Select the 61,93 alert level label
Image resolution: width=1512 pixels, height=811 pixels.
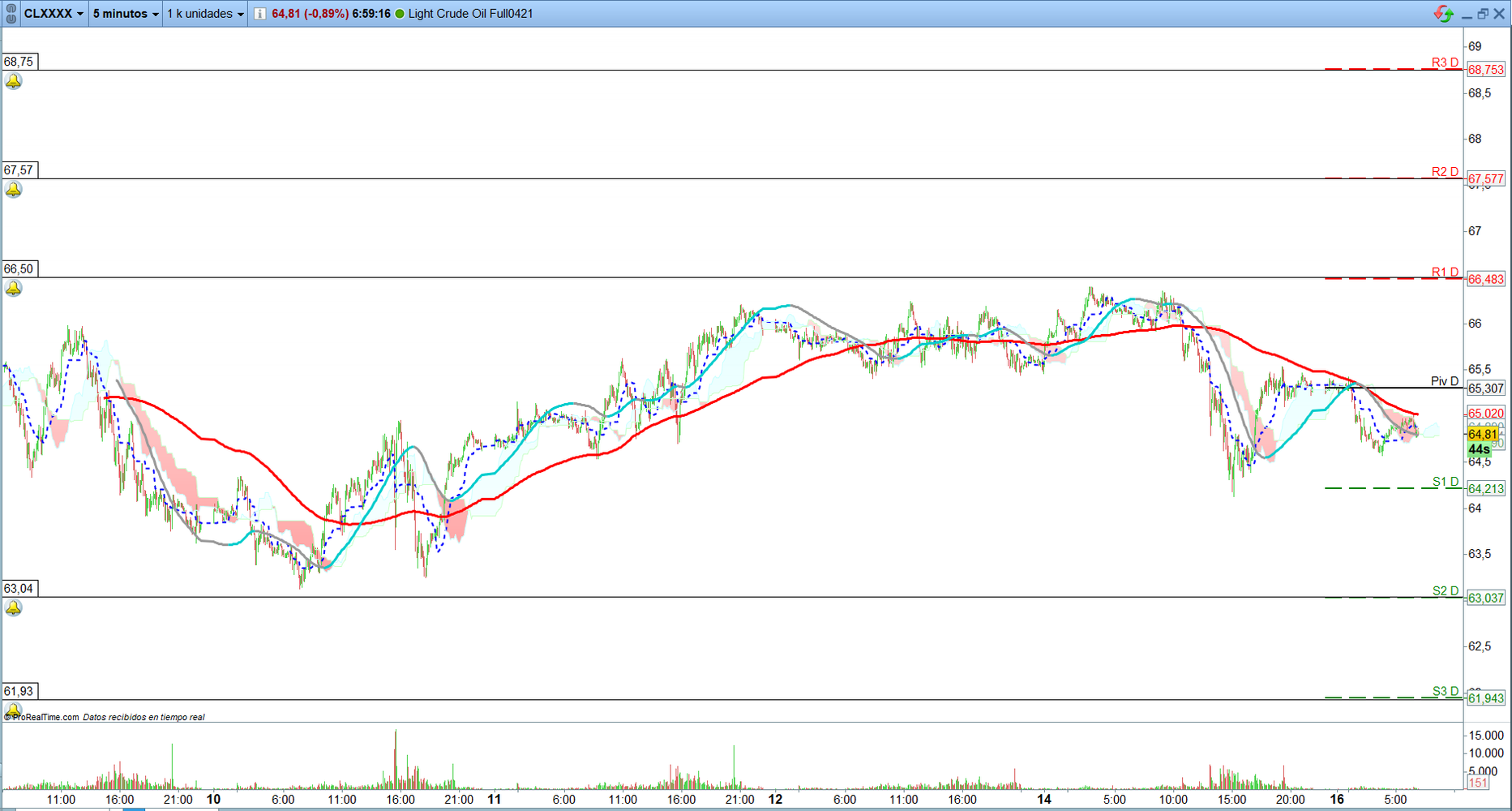[19, 692]
